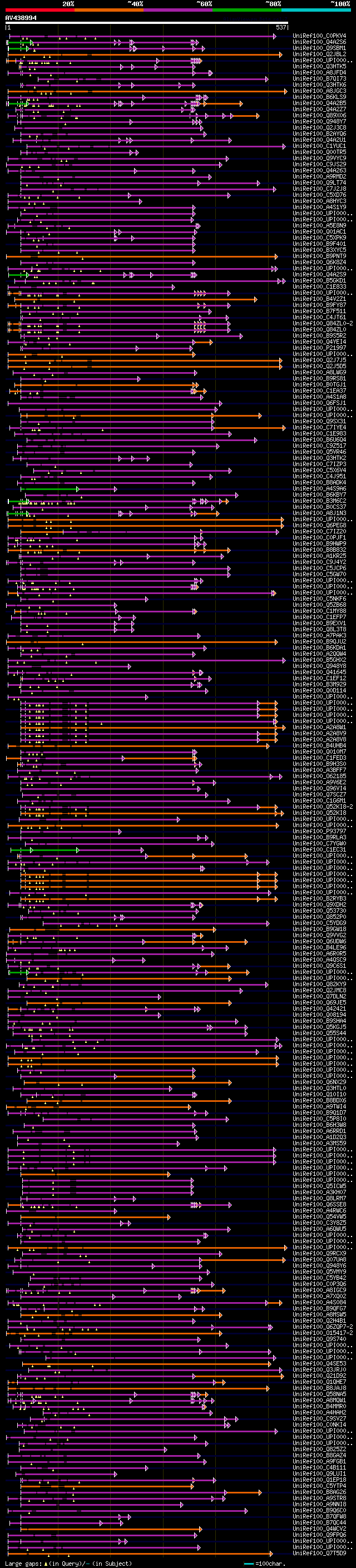Open hit UniRef100_A8HYC3
Screen dimensions: 356x1568
tap(319, 201)
